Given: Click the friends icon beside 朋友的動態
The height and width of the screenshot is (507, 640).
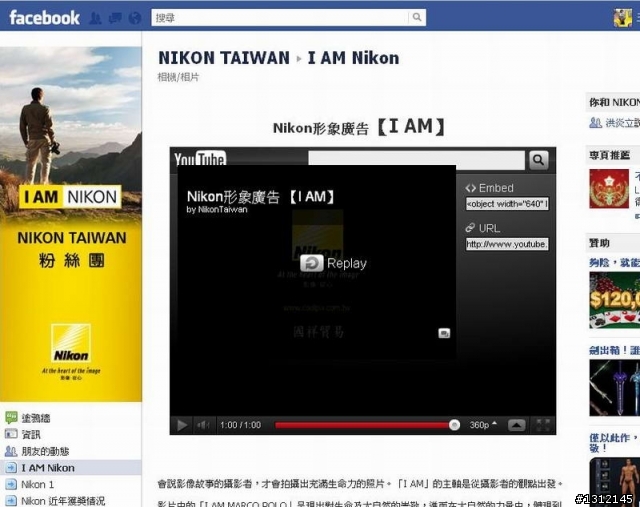Looking at the screenshot, I should pos(11,451).
